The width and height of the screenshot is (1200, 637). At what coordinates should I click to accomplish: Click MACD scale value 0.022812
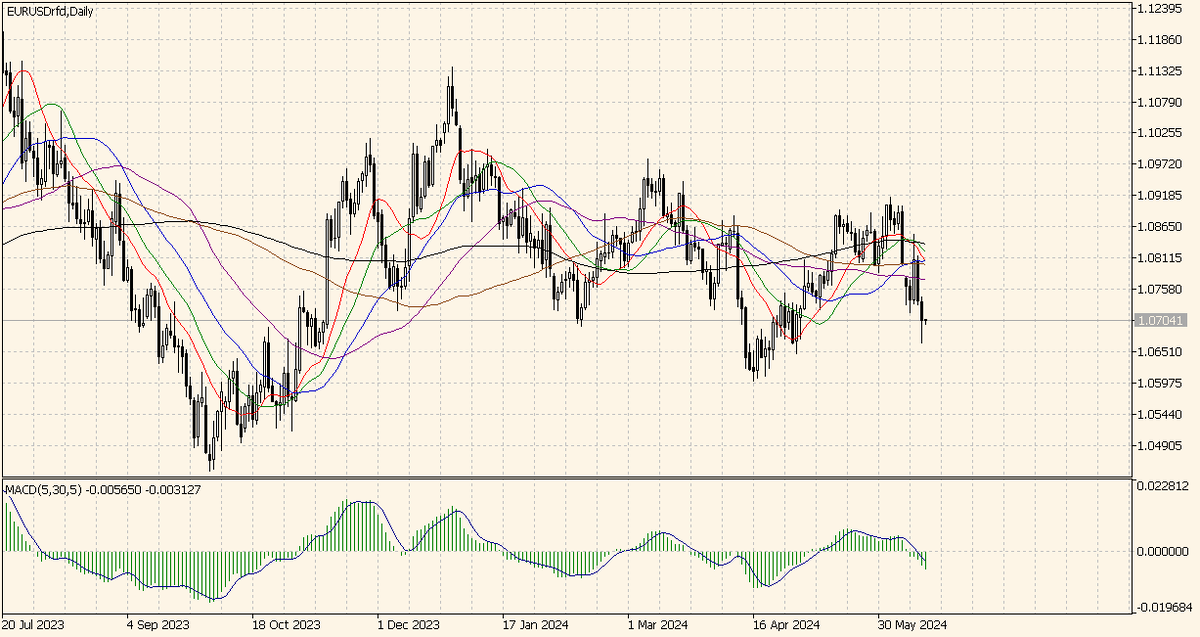tap(1162, 486)
